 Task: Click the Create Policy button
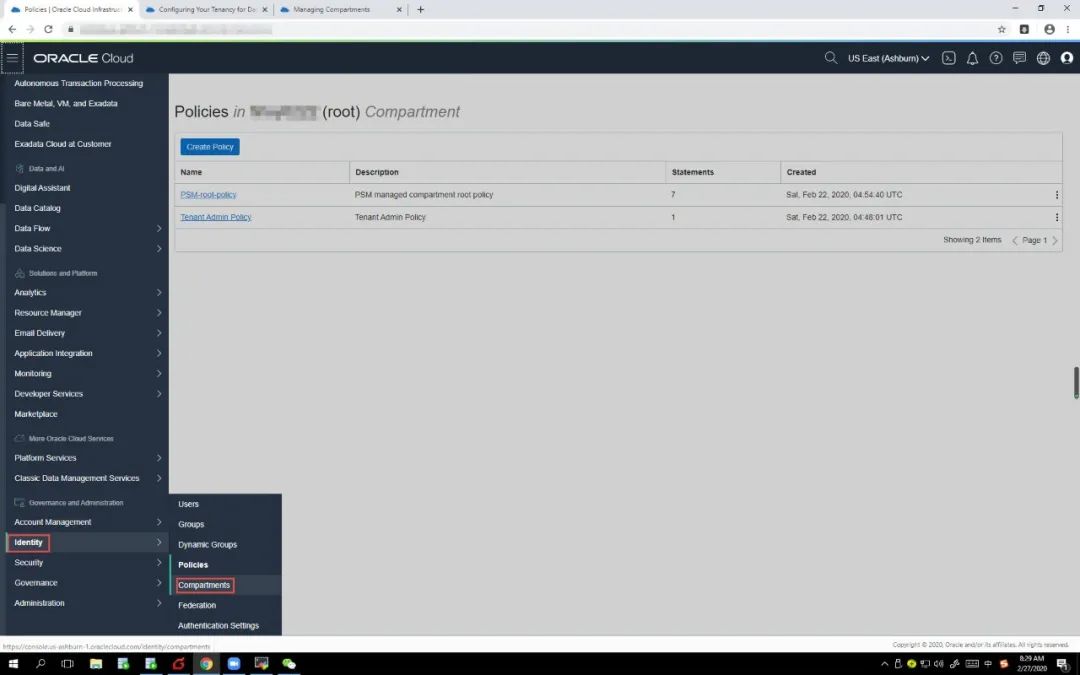click(x=210, y=147)
